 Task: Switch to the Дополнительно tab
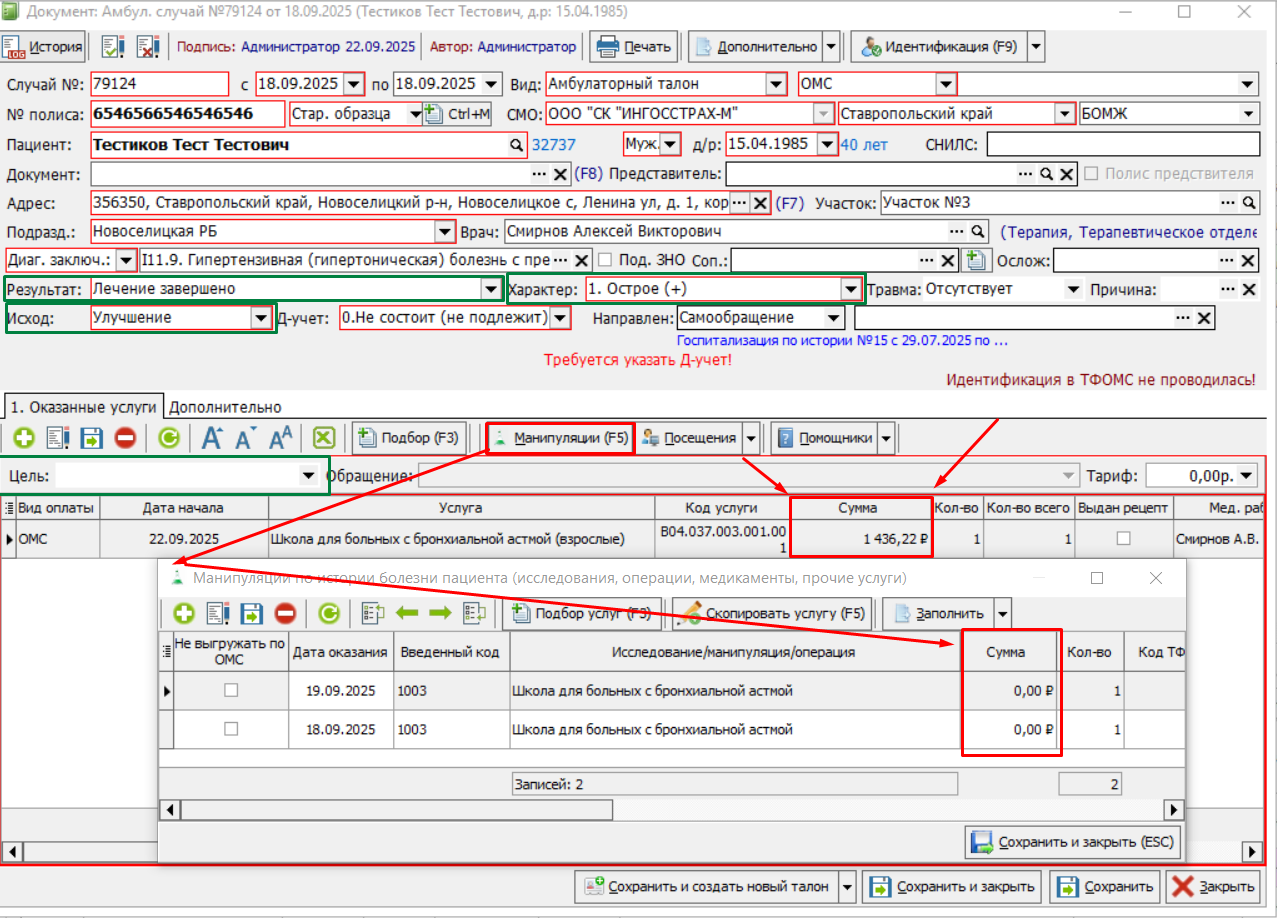(x=224, y=407)
